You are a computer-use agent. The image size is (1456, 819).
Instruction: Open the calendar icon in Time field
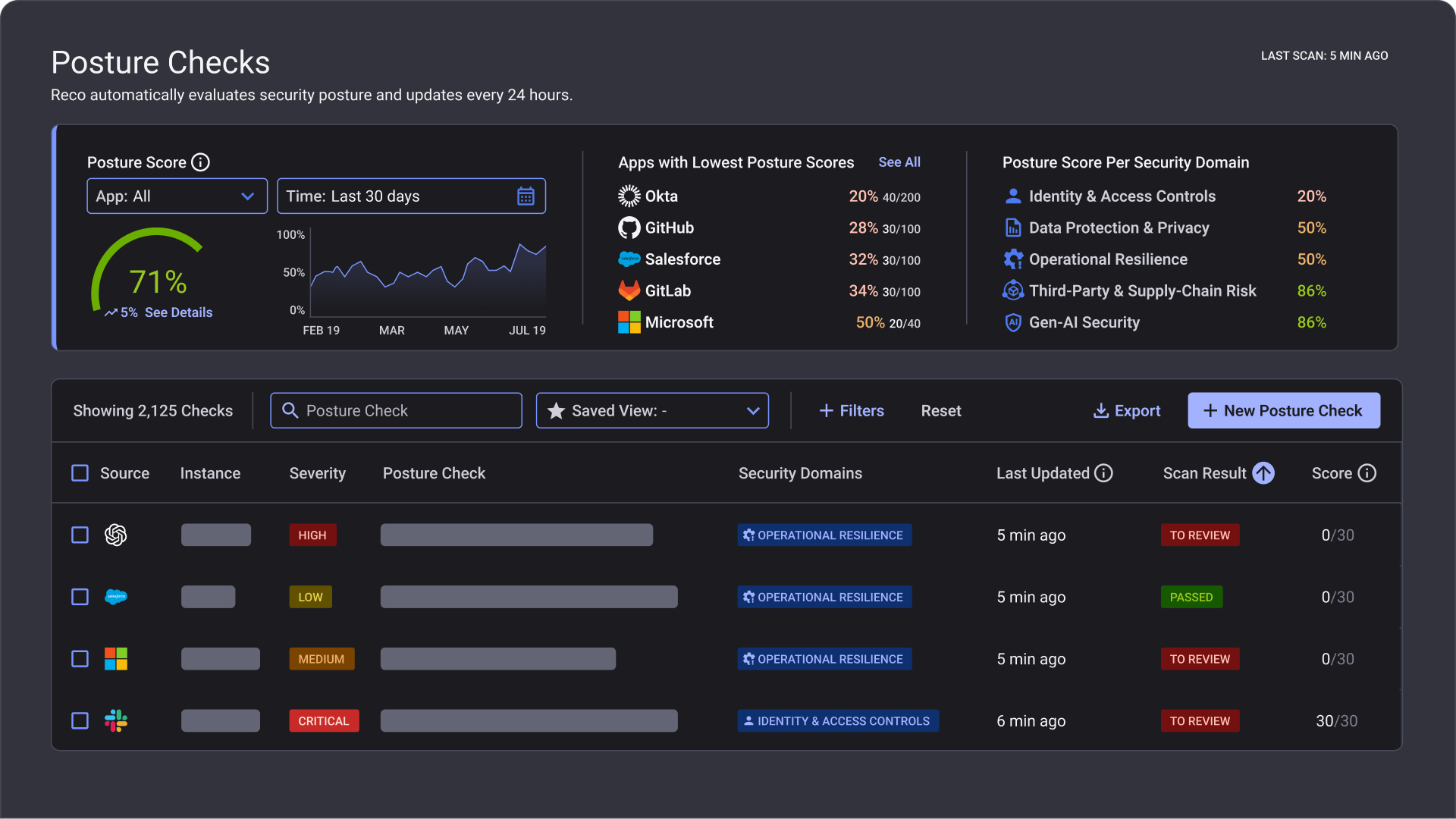click(526, 196)
